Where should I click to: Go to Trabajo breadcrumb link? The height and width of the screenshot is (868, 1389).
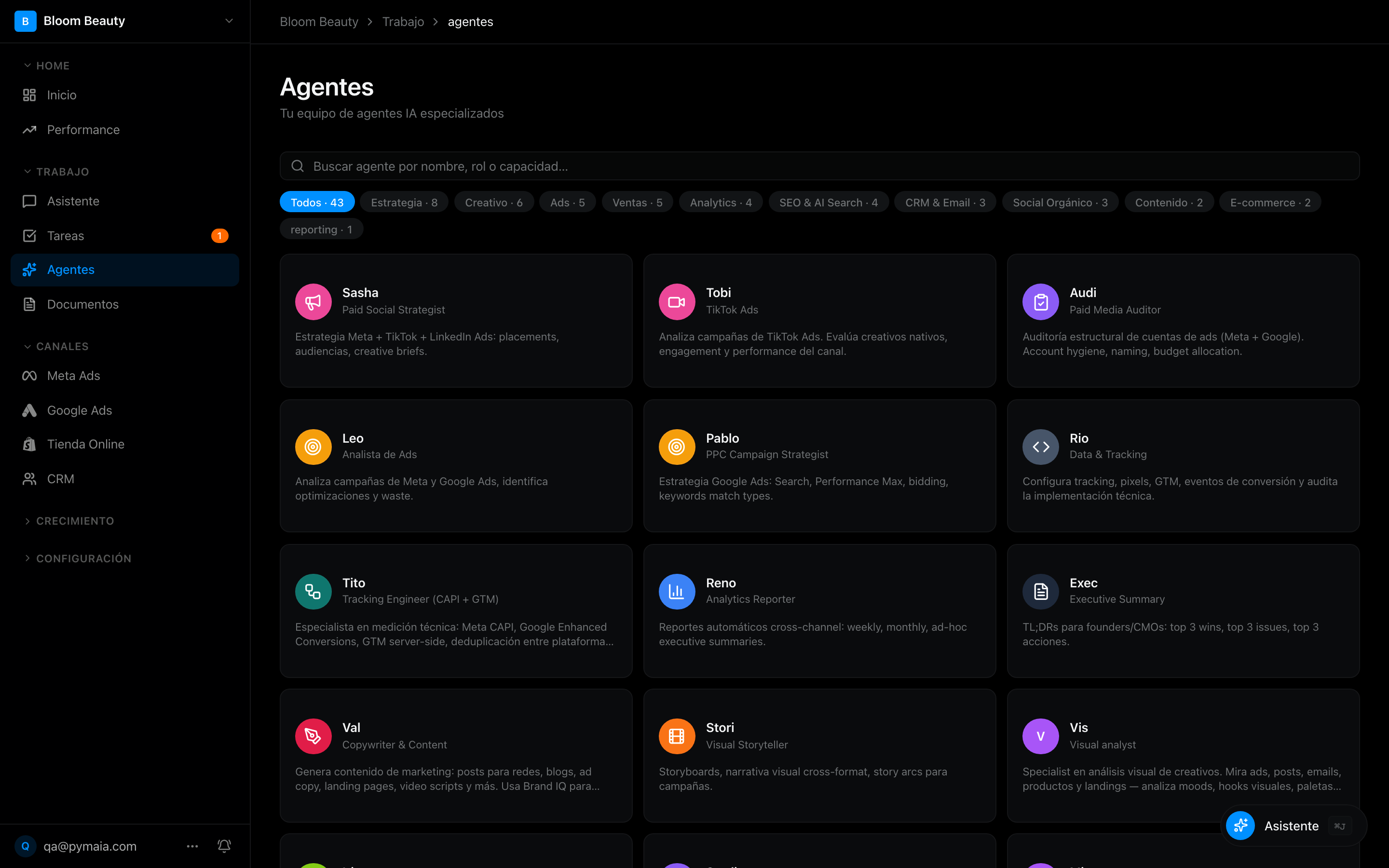403,22
